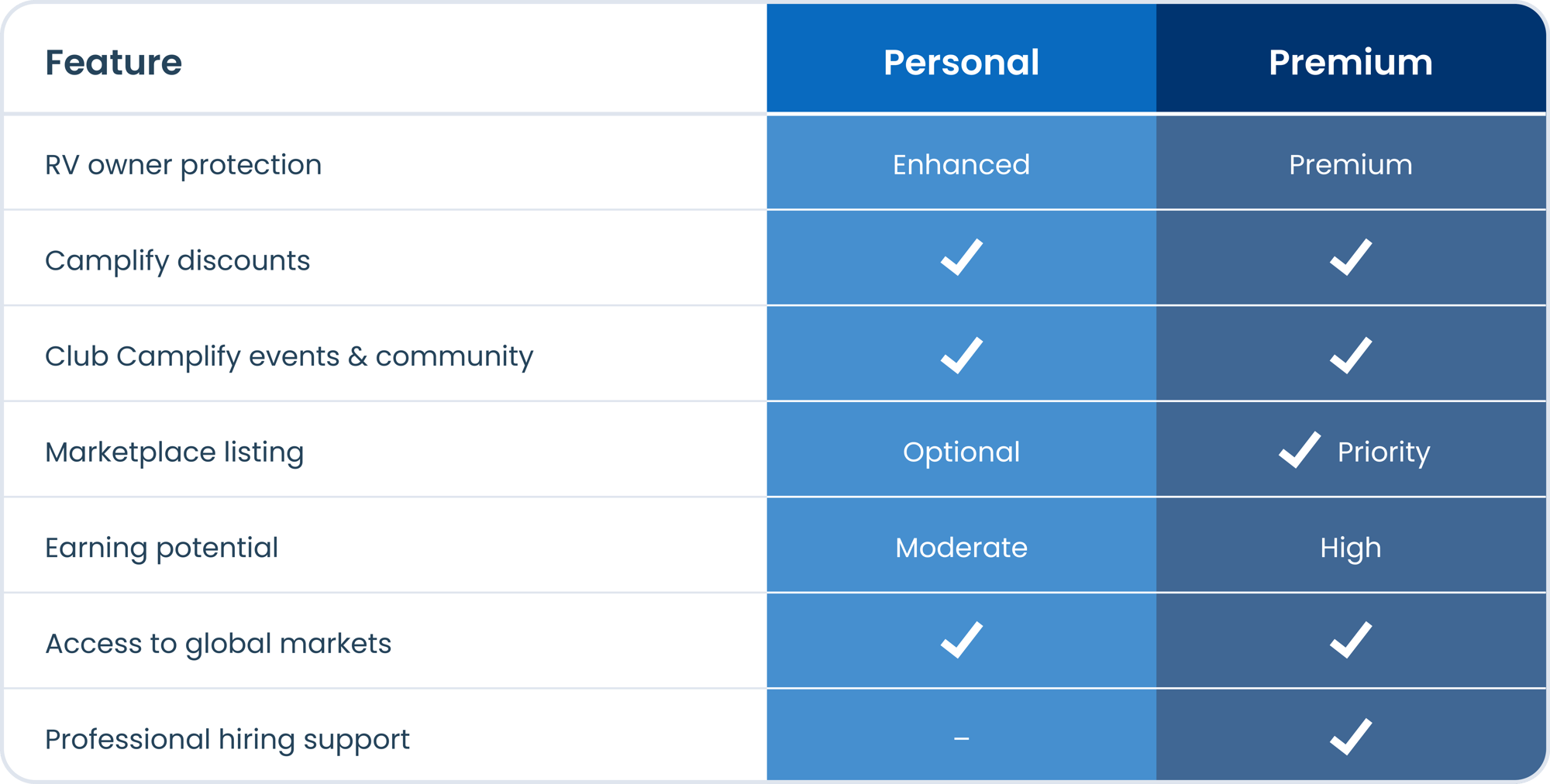
Task: Click Personal checkmark for Access to global markets
Action: click(961, 640)
